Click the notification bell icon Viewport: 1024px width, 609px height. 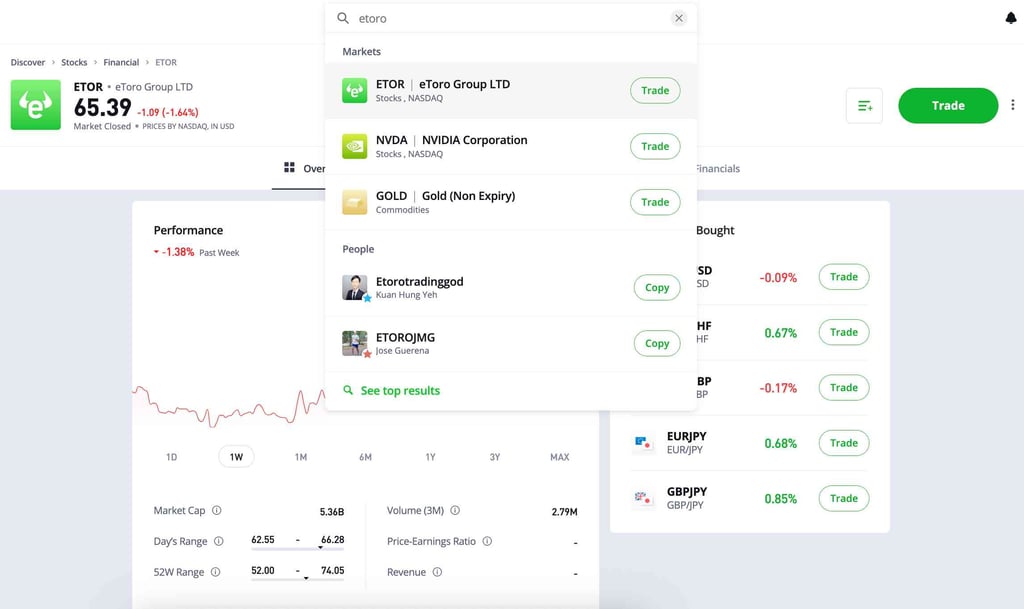tap(1009, 18)
